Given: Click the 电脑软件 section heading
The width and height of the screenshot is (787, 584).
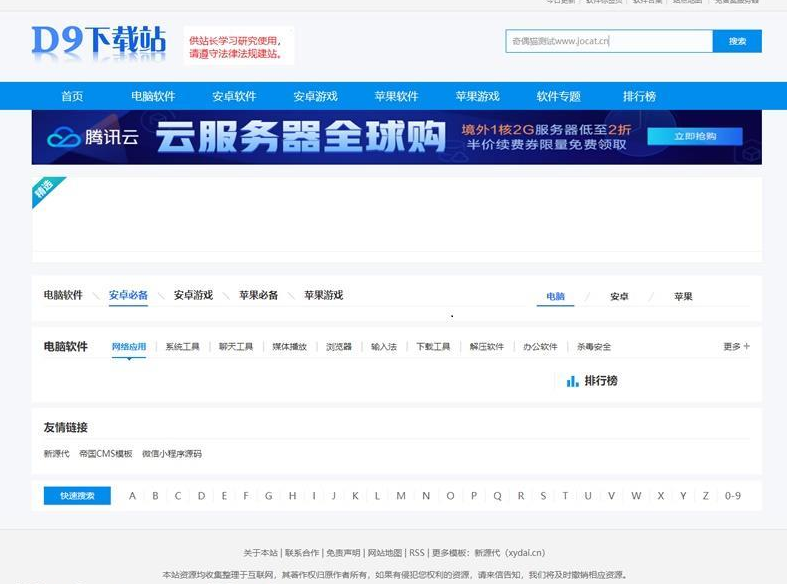Looking at the screenshot, I should tap(66, 347).
